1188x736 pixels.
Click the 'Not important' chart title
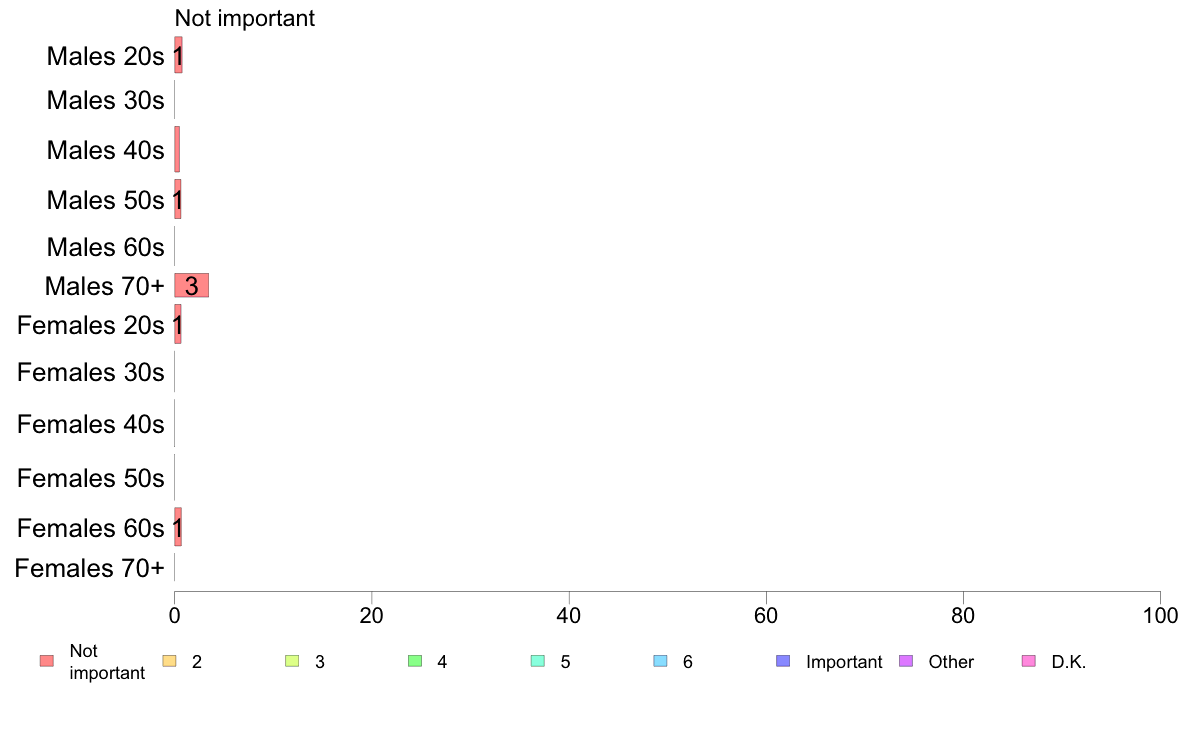click(245, 18)
